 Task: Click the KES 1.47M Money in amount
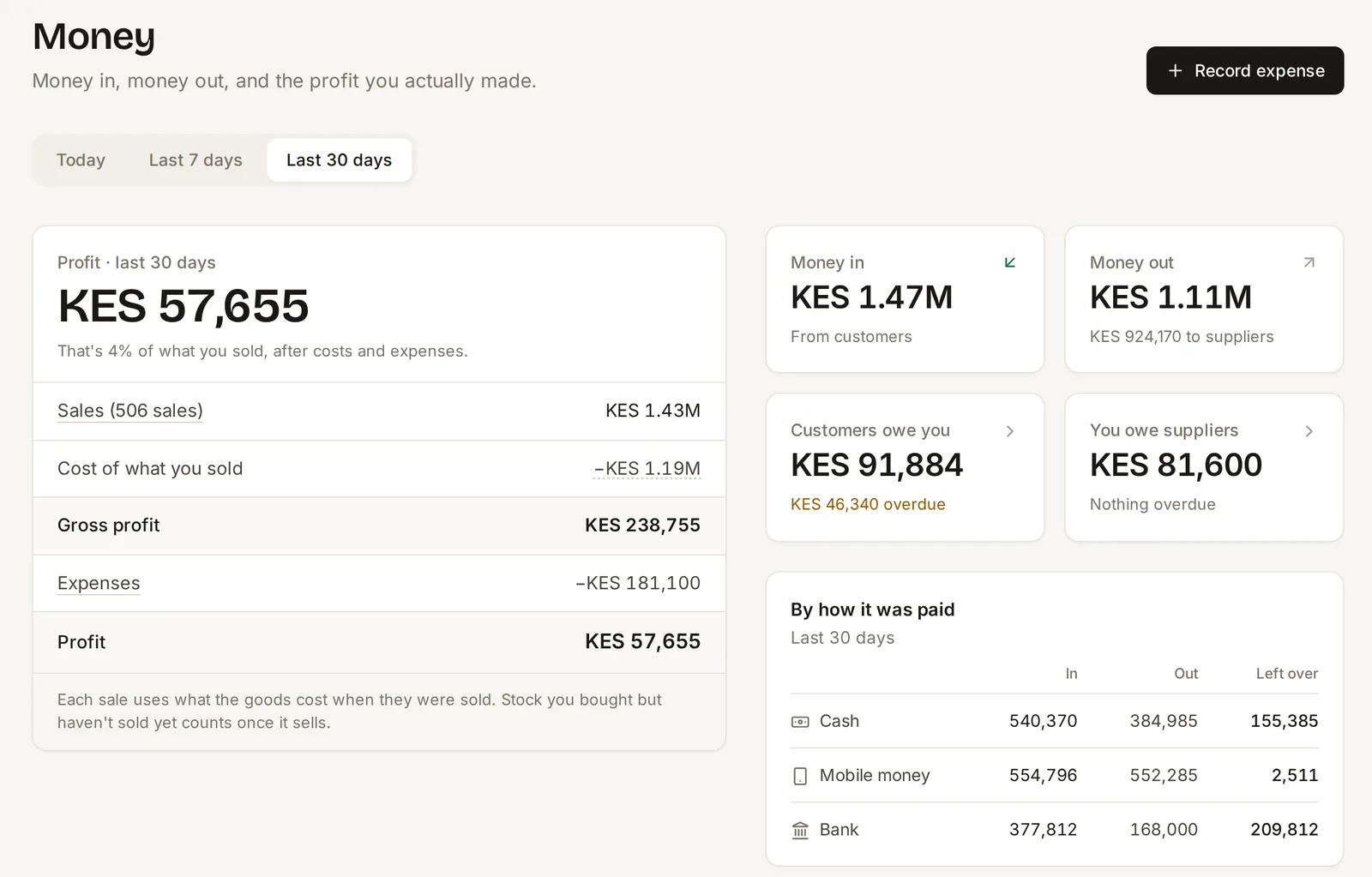pos(872,297)
